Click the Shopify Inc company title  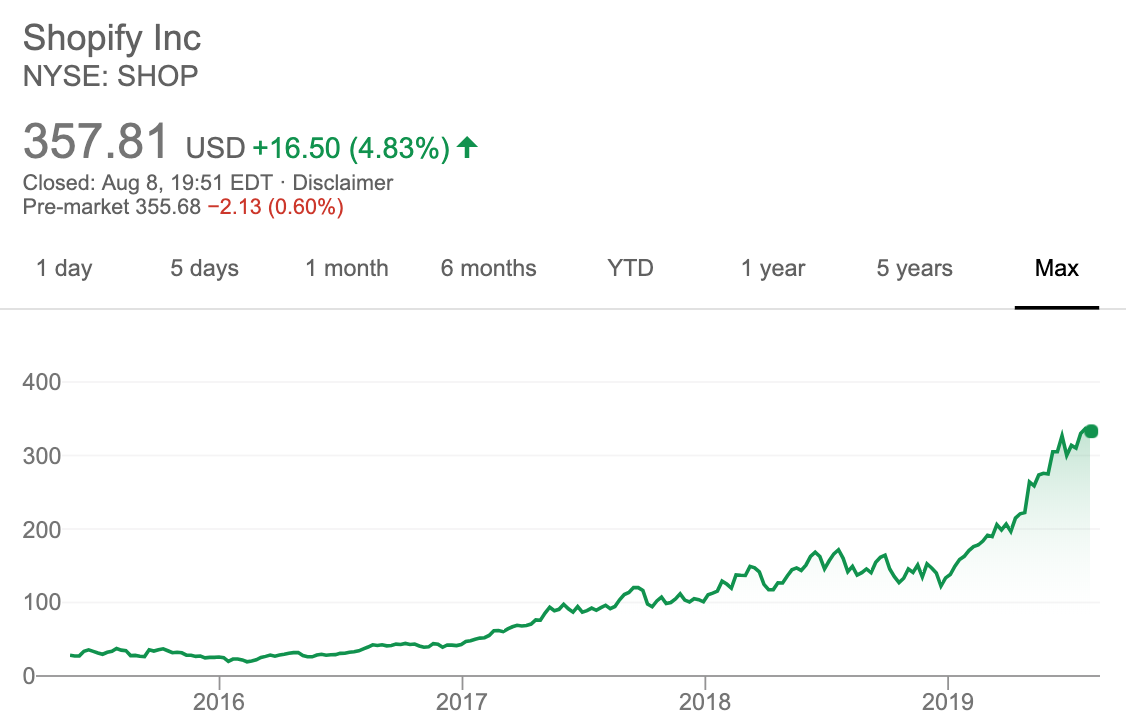(112, 38)
